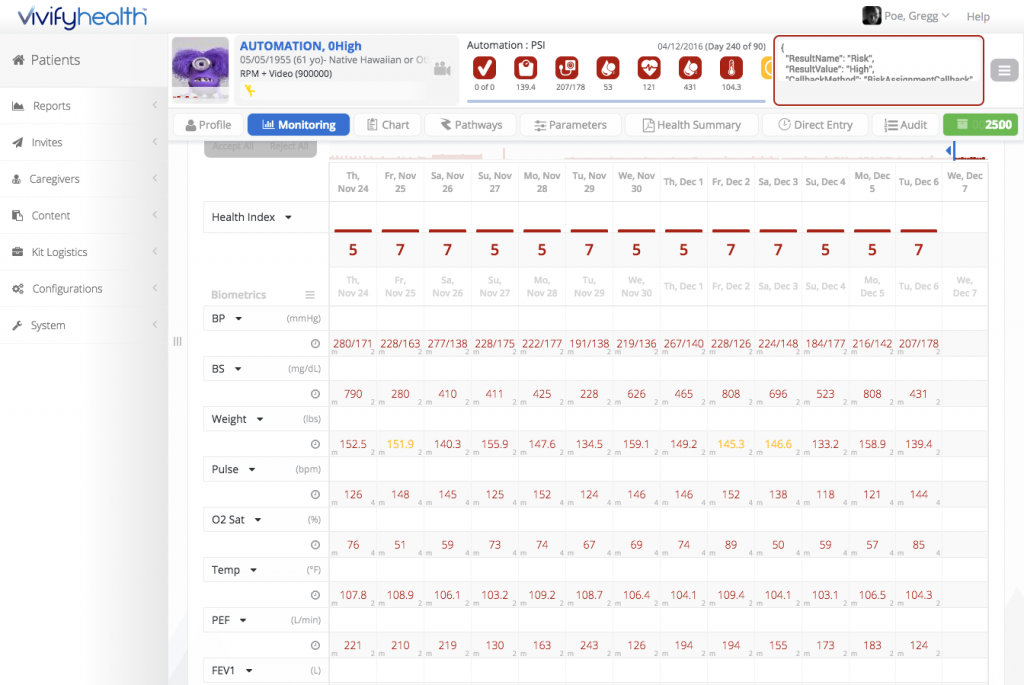Click the Day 240 of 90 progress bar
Image resolution: width=1024 pixels, height=685 pixels.
pyautogui.click(x=616, y=101)
